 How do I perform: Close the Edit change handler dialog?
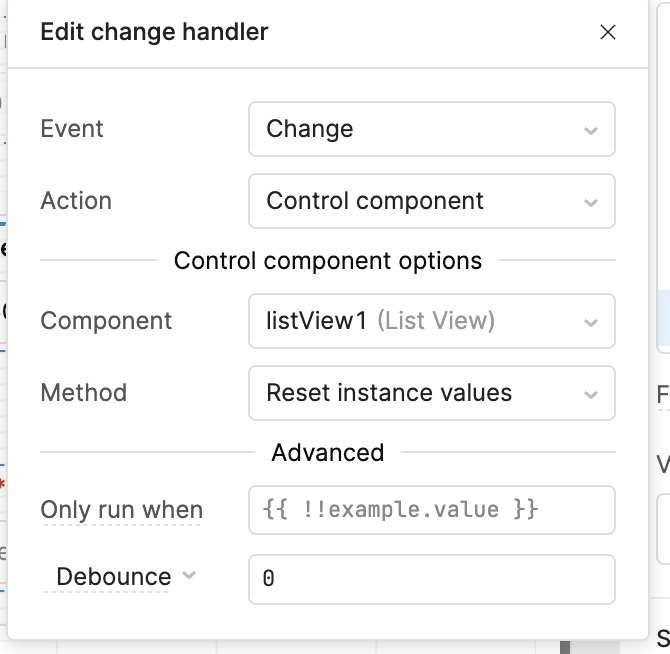click(607, 32)
